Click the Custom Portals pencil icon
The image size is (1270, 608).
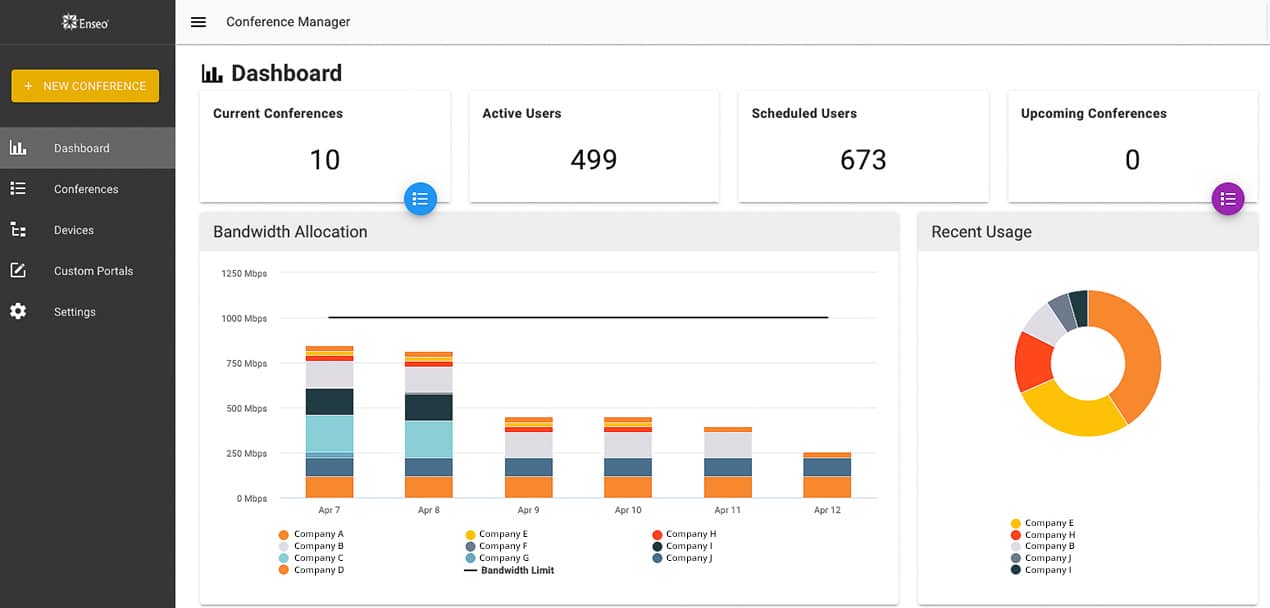click(x=18, y=270)
